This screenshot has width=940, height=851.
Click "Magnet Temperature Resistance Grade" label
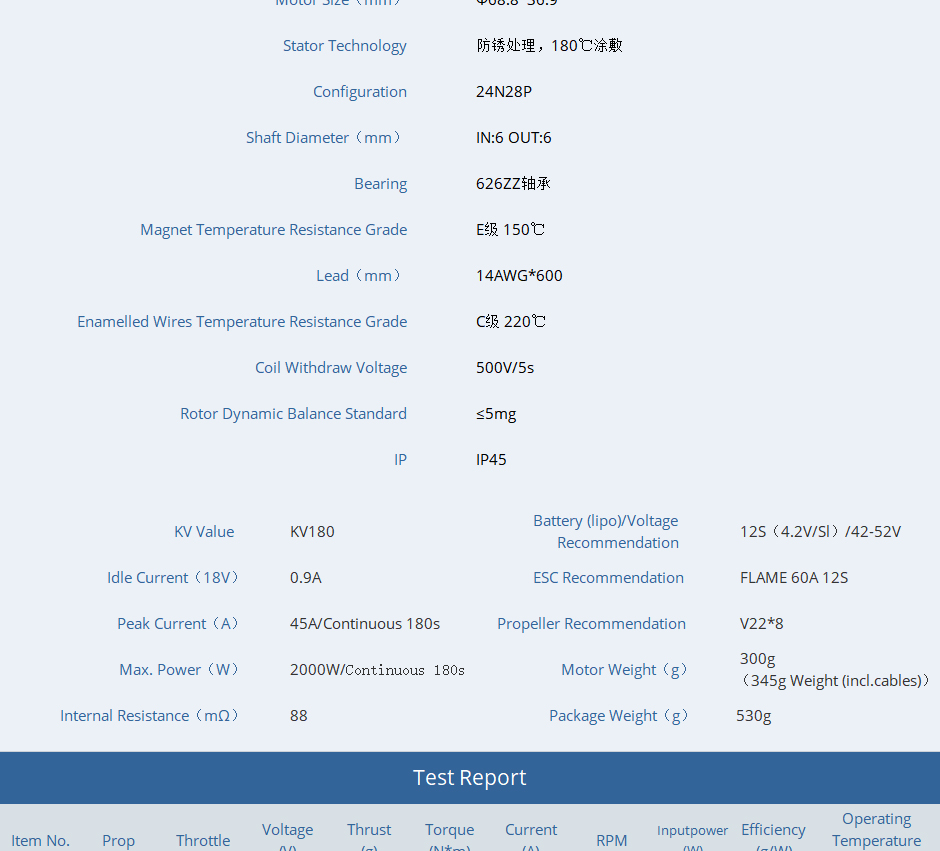pyautogui.click(x=273, y=230)
